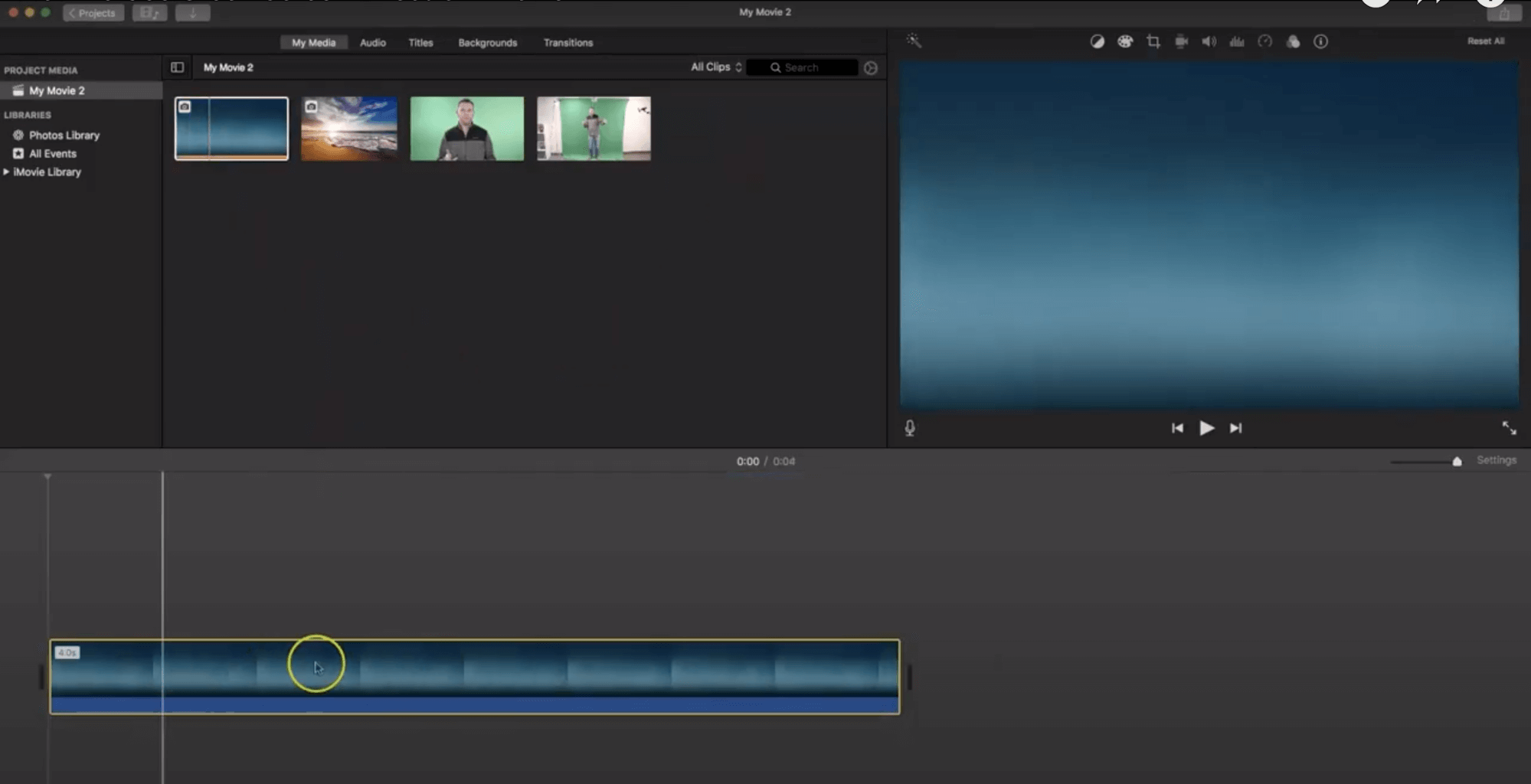
Task: Select the Cropping tool
Action: [1153, 41]
